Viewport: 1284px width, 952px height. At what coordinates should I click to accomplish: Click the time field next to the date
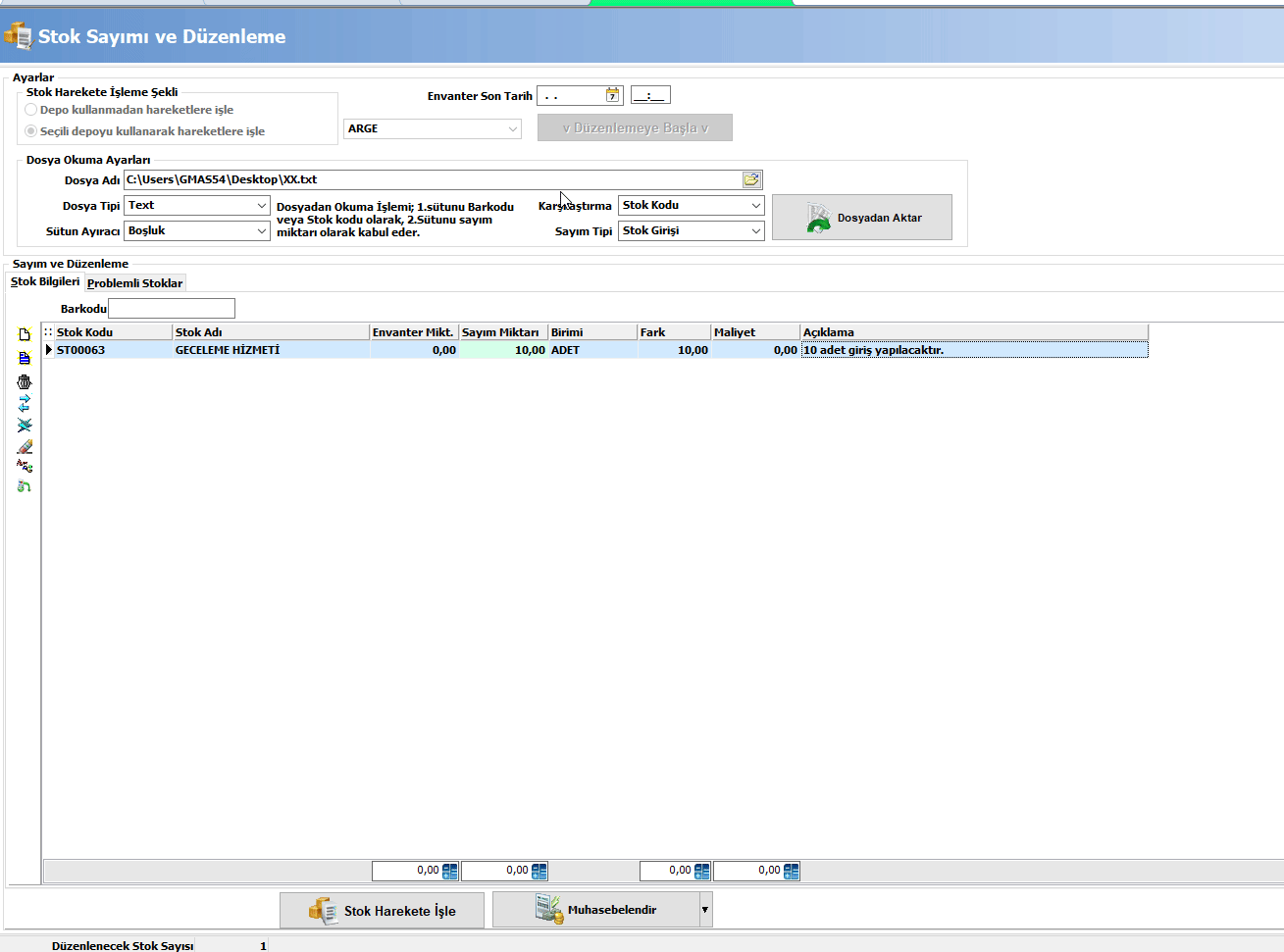coord(650,96)
